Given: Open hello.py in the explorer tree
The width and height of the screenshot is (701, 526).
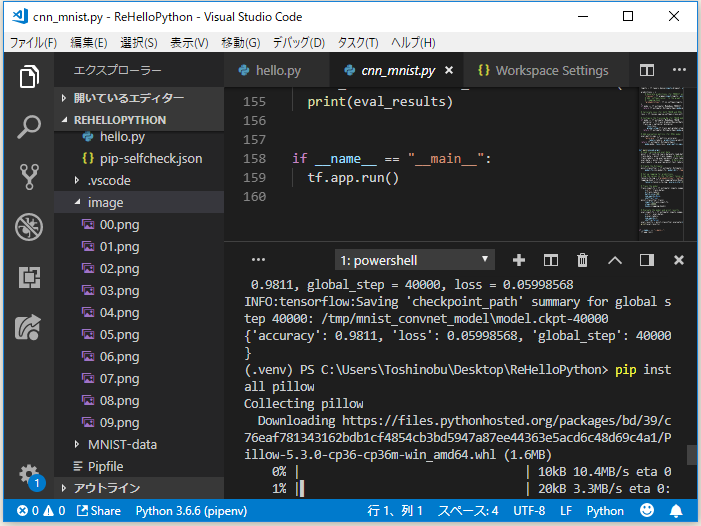Looking at the screenshot, I should [x=139, y=137].
